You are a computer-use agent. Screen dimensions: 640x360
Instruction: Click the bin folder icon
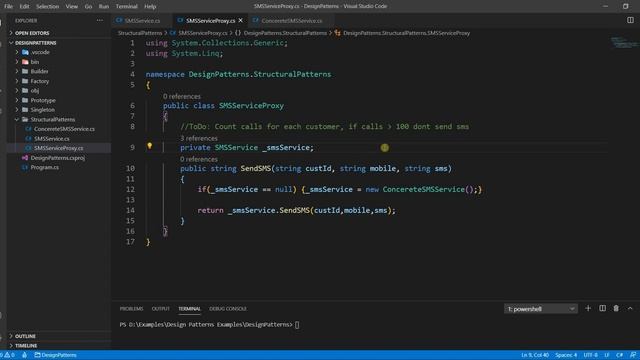point(25,62)
